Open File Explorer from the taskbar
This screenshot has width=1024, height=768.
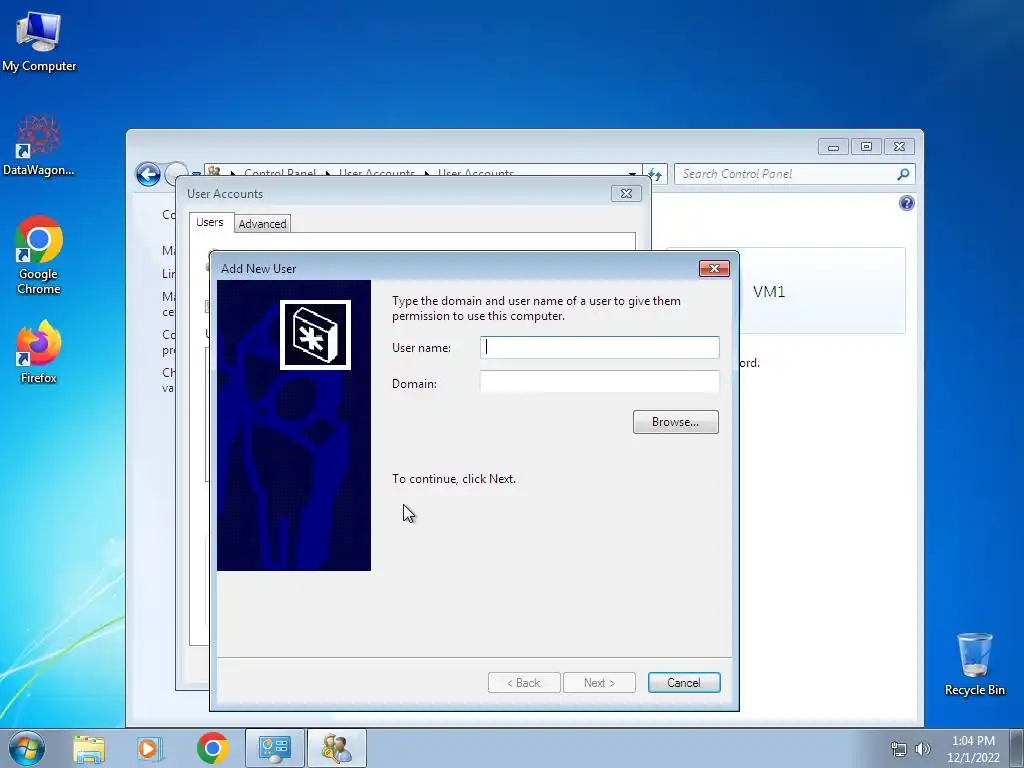(89, 748)
